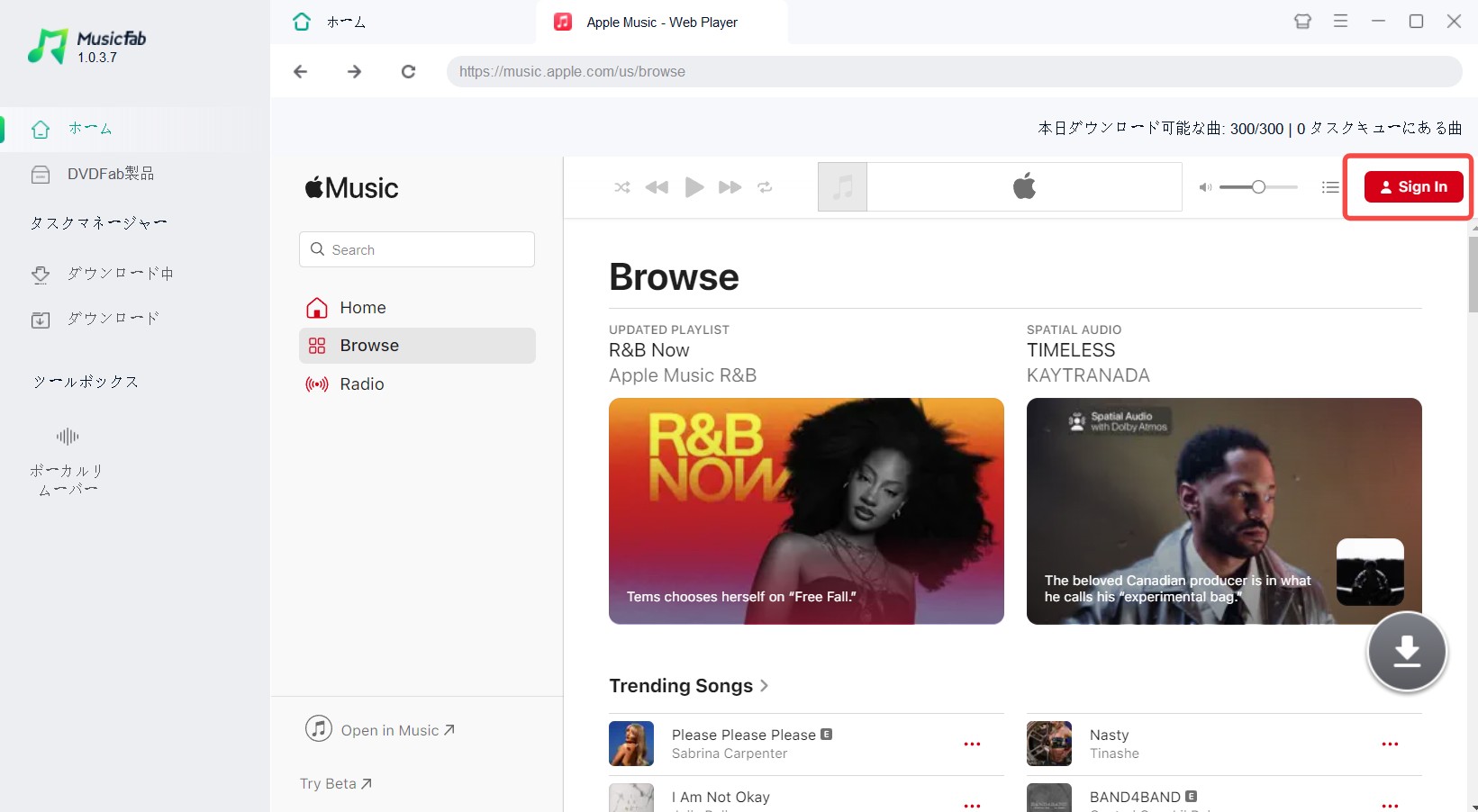Click the Apple Music logo
This screenshot has width=1478, height=812.
click(351, 187)
